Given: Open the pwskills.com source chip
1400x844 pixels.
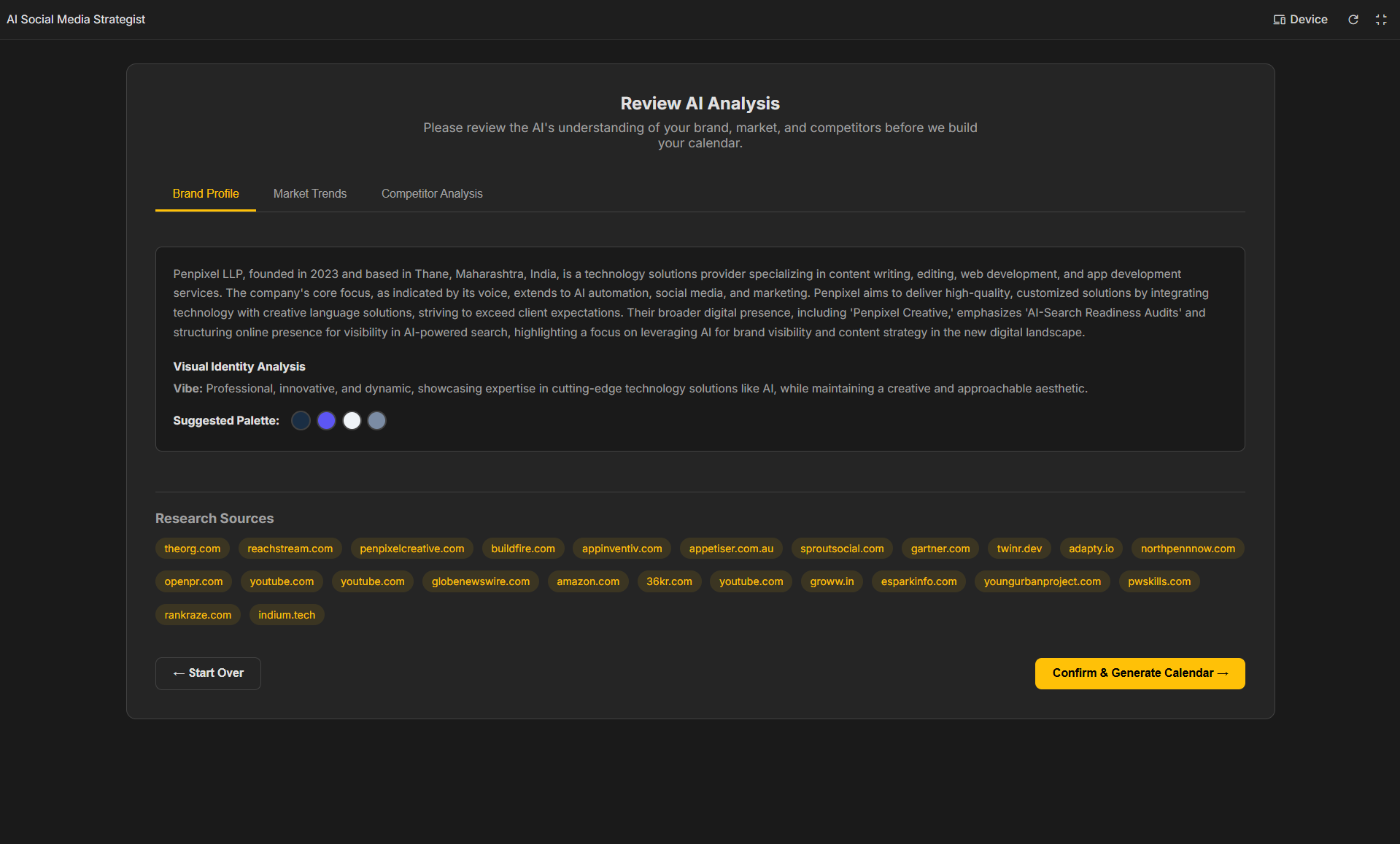Looking at the screenshot, I should pyautogui.click(x=1159, y=581).
